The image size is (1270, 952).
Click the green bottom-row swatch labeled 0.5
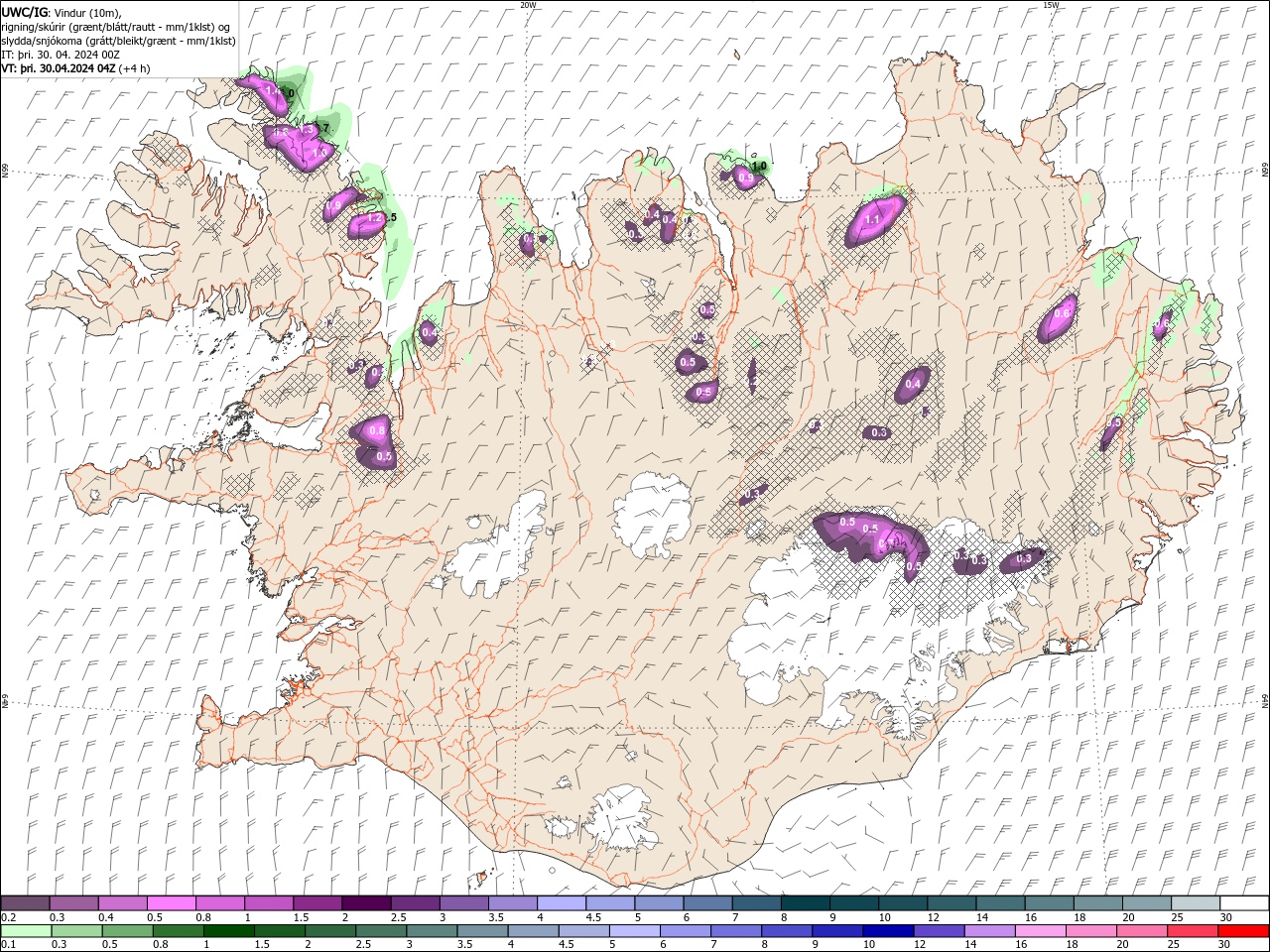pyautogui.click(x=128, y=931)
